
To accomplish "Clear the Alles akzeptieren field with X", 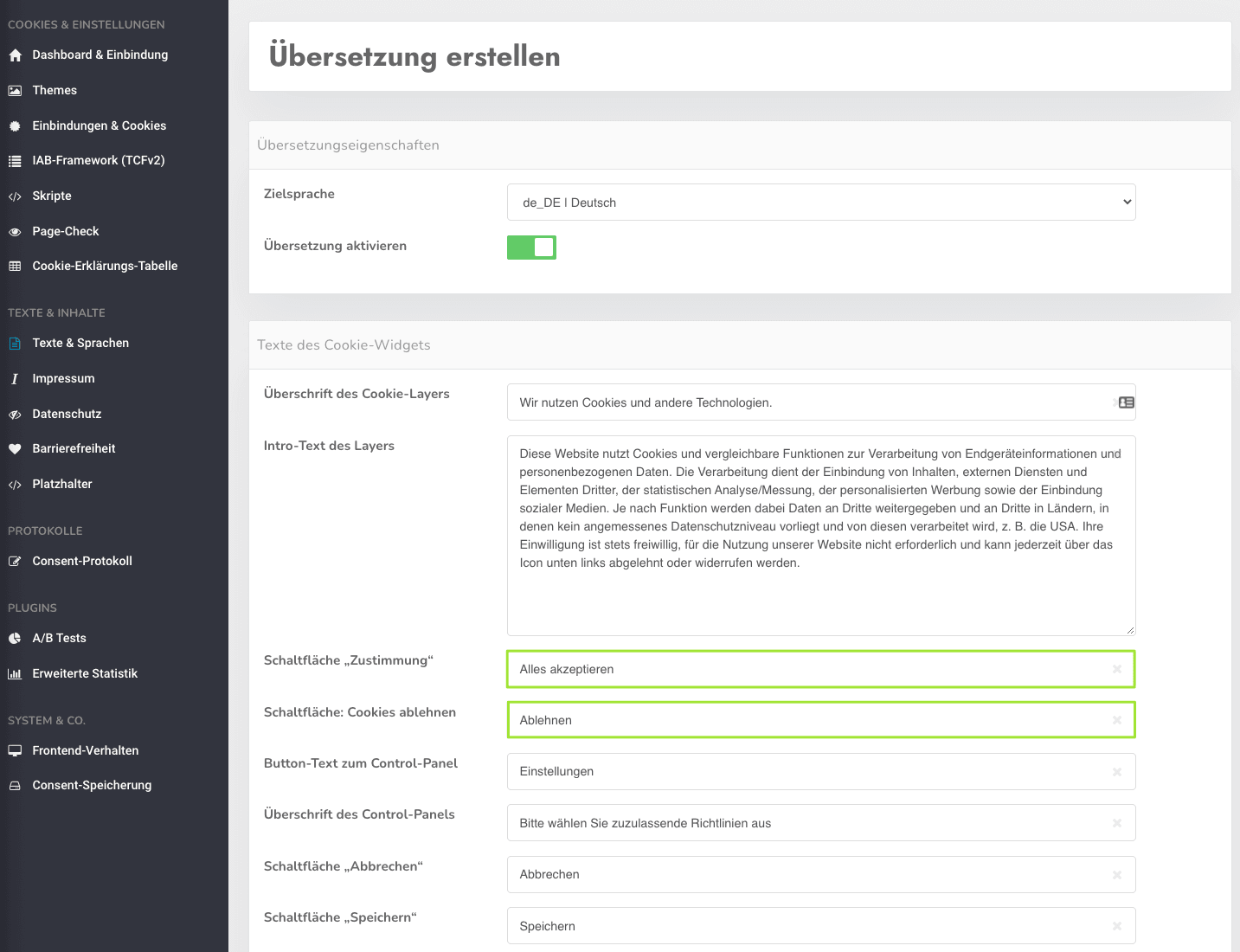I will [x=1116, y=669].
